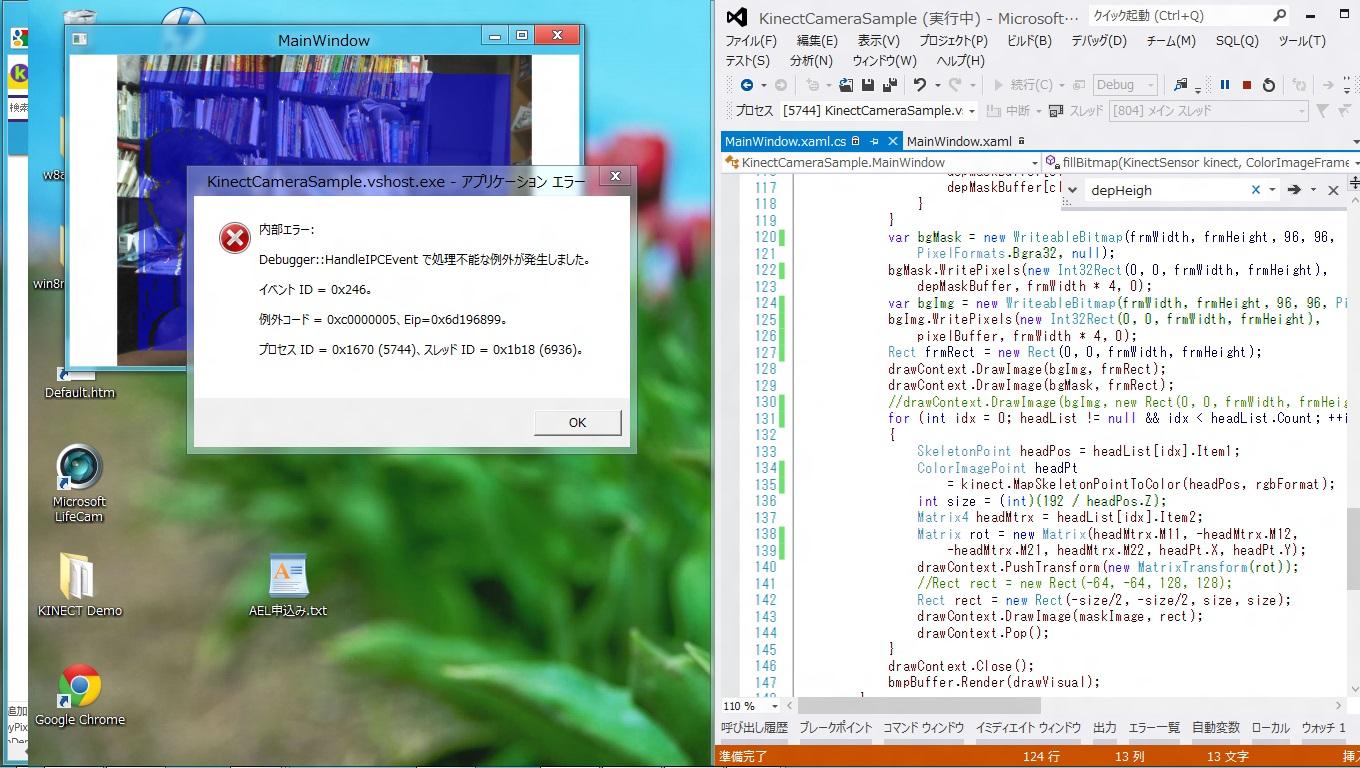Click the Navigate Backward icon
This screenshot has height=768, width=1360.
746,85
